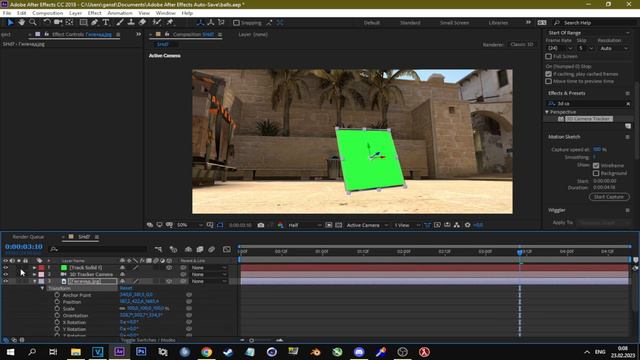This screenshot has height=360, width=640.
Task: Click the composition mini-flowchart icon in timeline
Action: coord(158,249)
